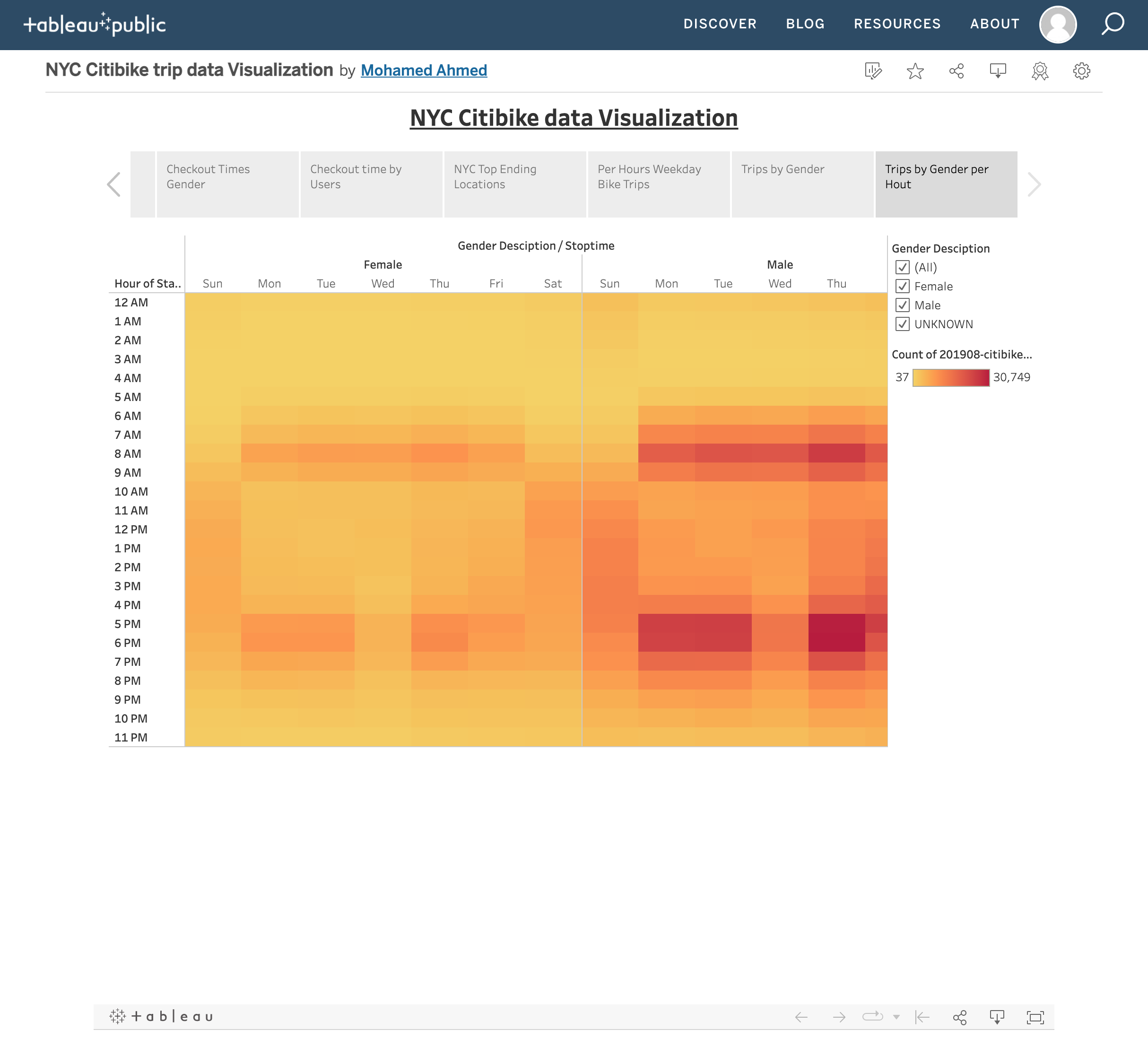Open the DISCOVER menu
The image size is (1148, 1047).
point(720,24)
